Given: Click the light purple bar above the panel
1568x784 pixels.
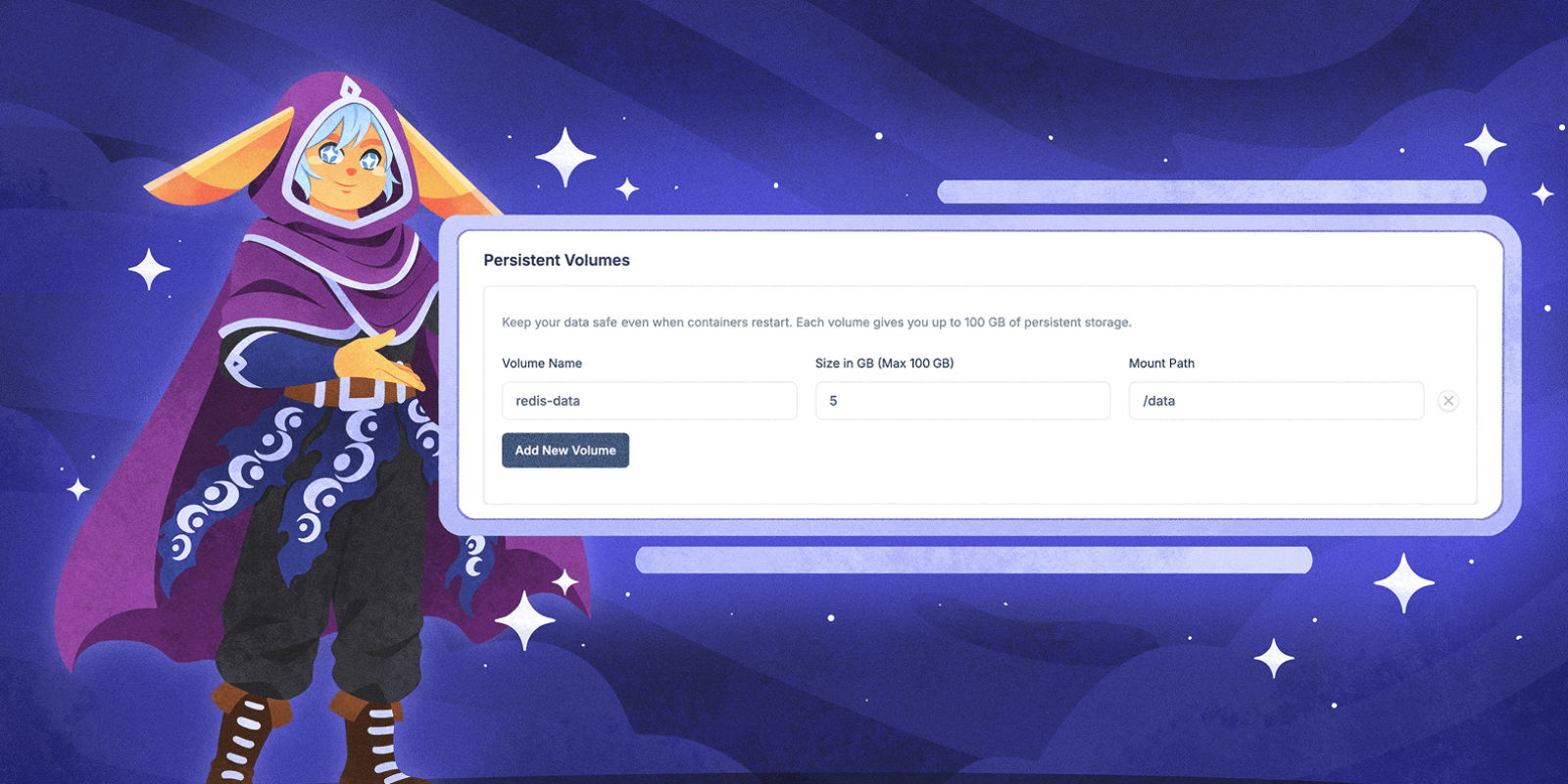Looking at the screenshot, I should 1211,192.
